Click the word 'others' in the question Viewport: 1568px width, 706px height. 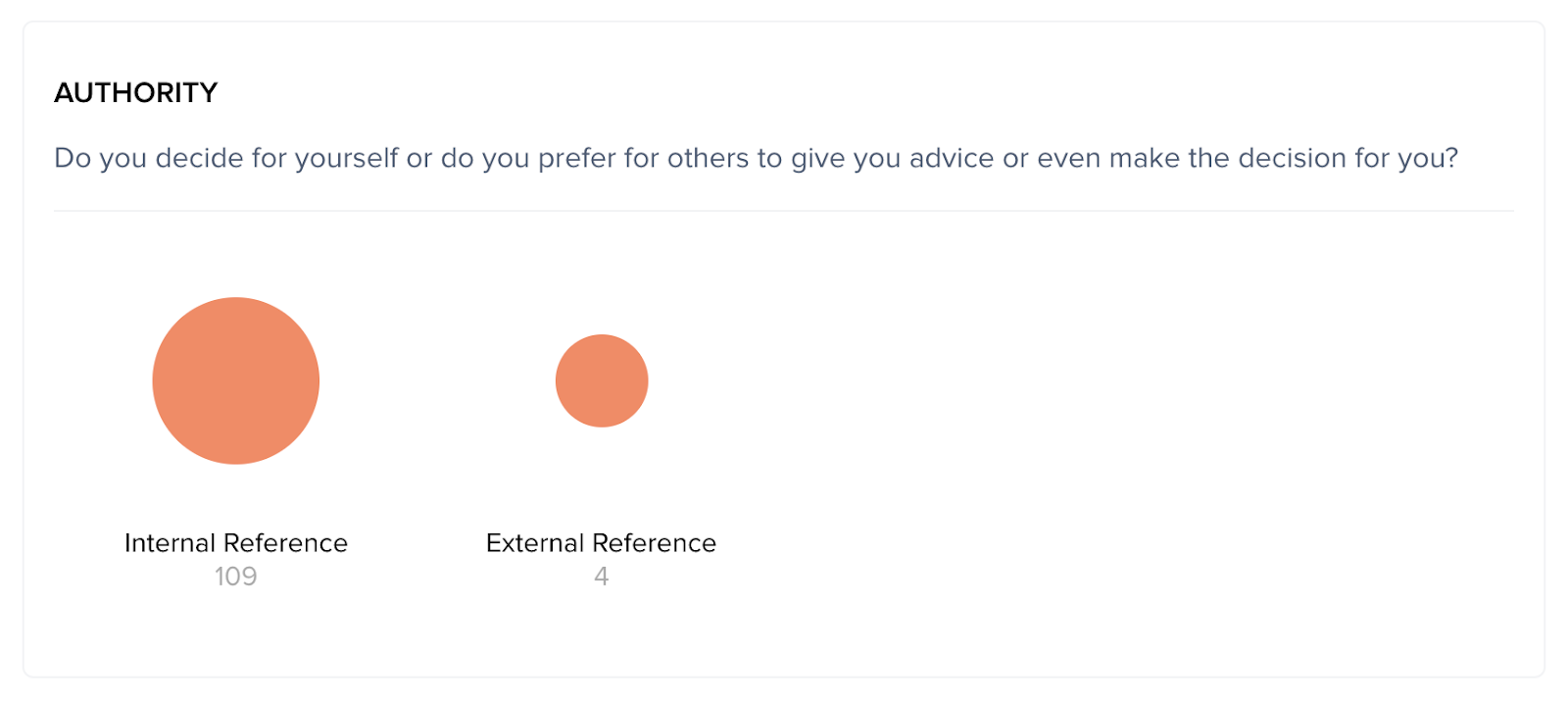click(708, 158)
